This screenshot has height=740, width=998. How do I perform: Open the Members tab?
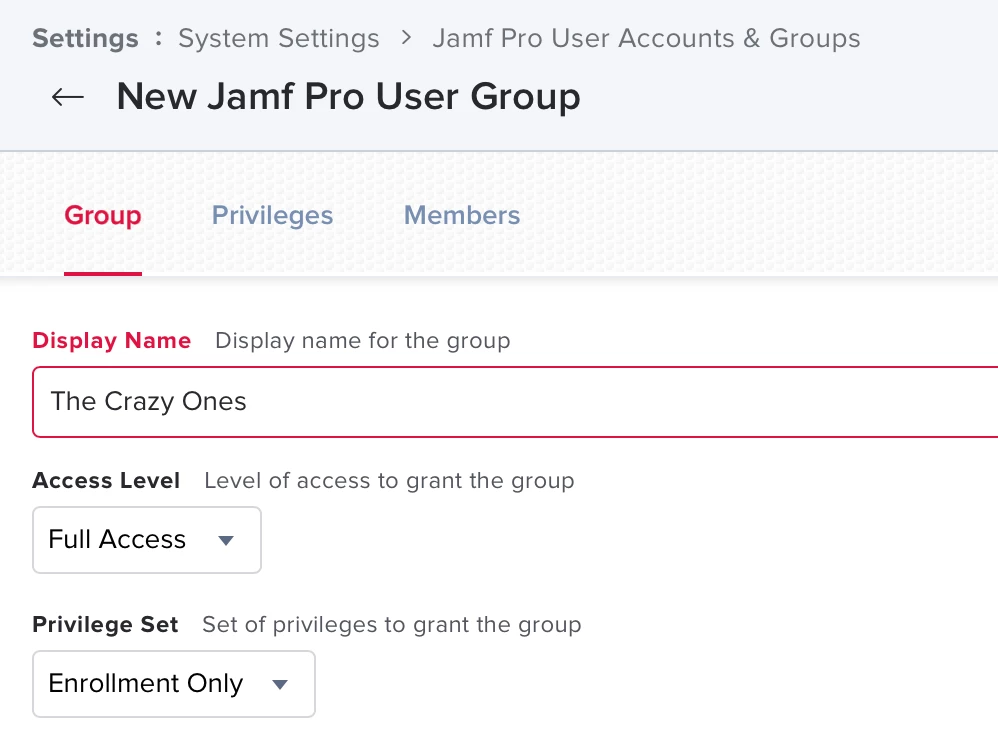(461, 215)
